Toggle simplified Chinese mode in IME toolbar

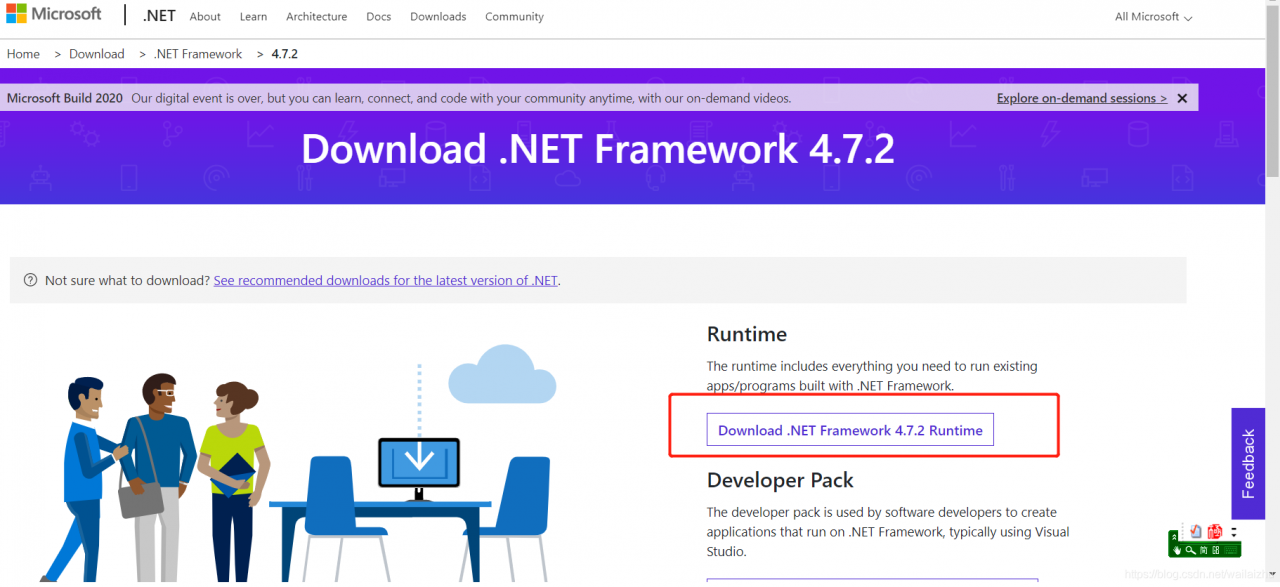pos(1203,550)
